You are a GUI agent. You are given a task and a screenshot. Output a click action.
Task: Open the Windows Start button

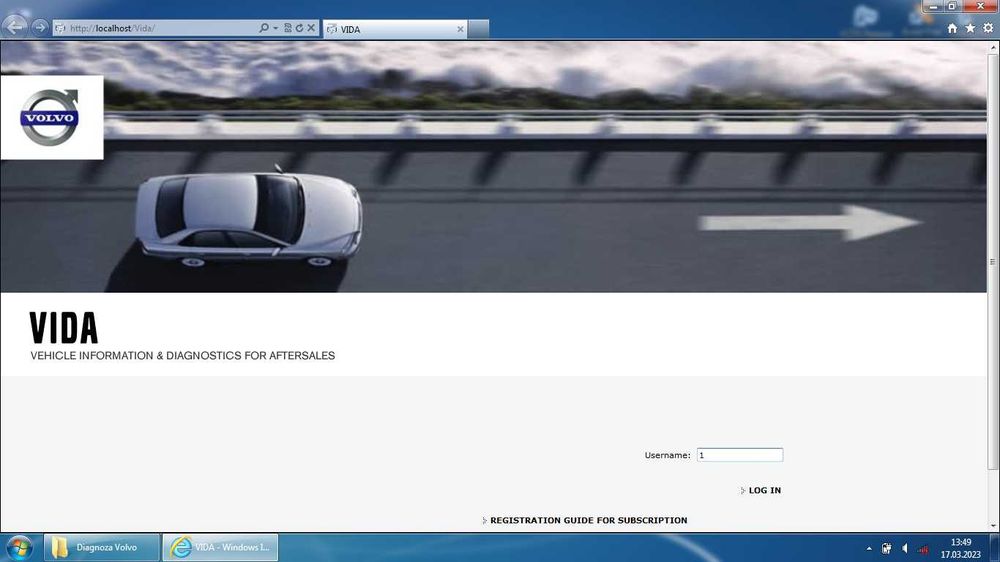click(18, 548)
